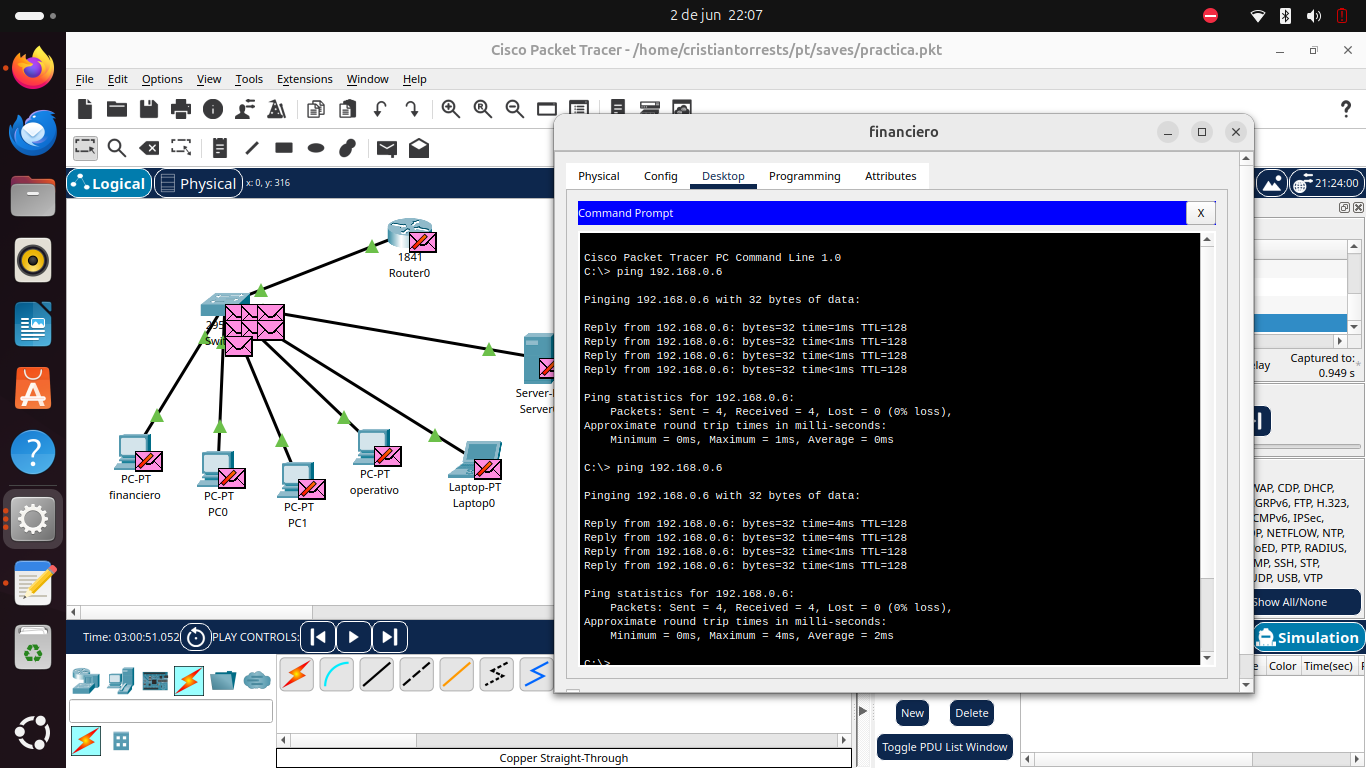Screen dimensions: 1366x768
Task: Pick the orange Fiber cable
Action: pos(456,675)
